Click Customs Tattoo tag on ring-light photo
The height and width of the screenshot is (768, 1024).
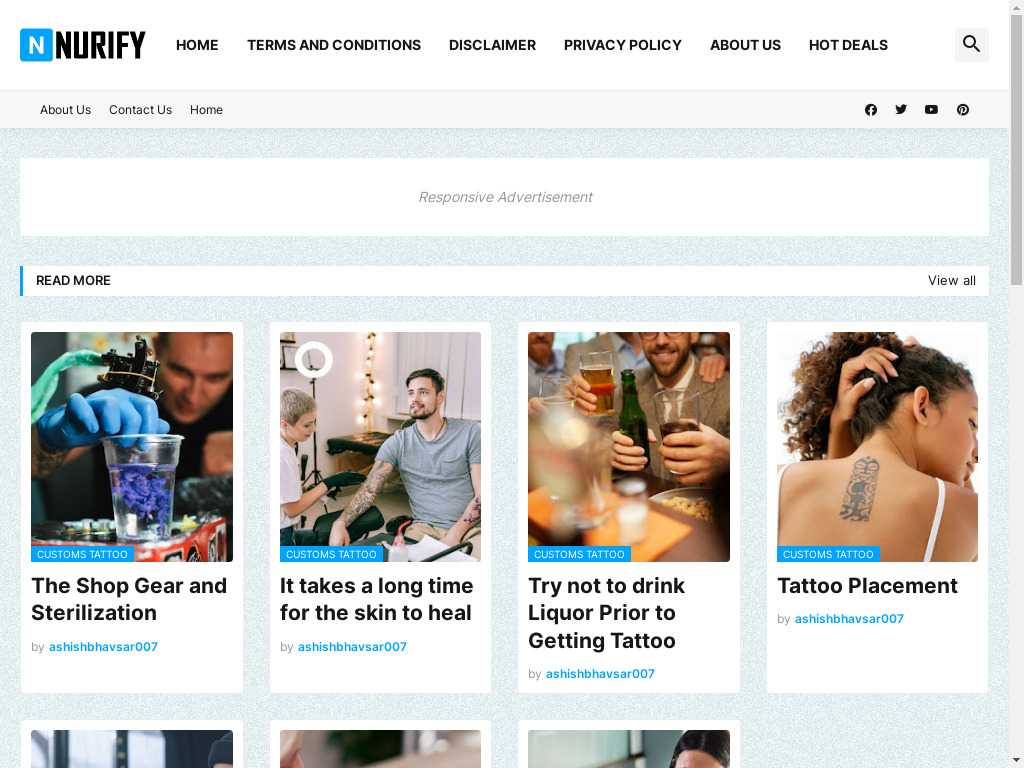331,554
